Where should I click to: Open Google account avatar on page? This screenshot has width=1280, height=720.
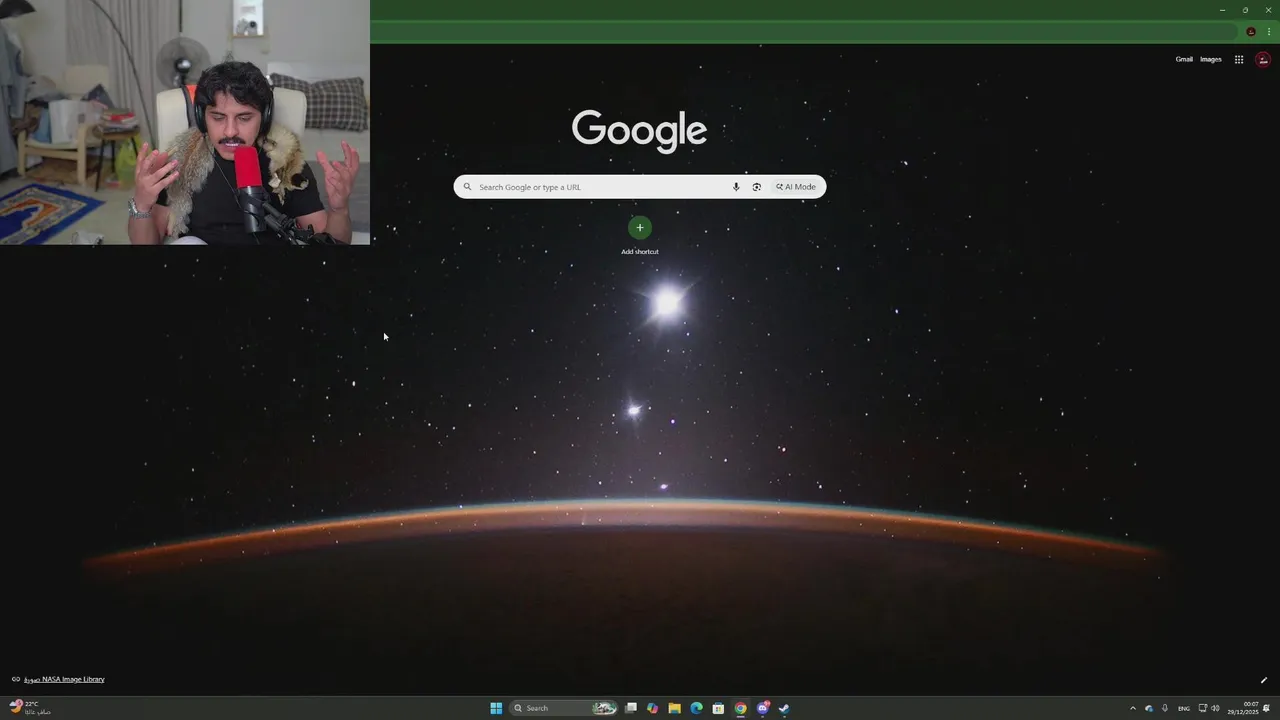click(x=1263, y=60)
